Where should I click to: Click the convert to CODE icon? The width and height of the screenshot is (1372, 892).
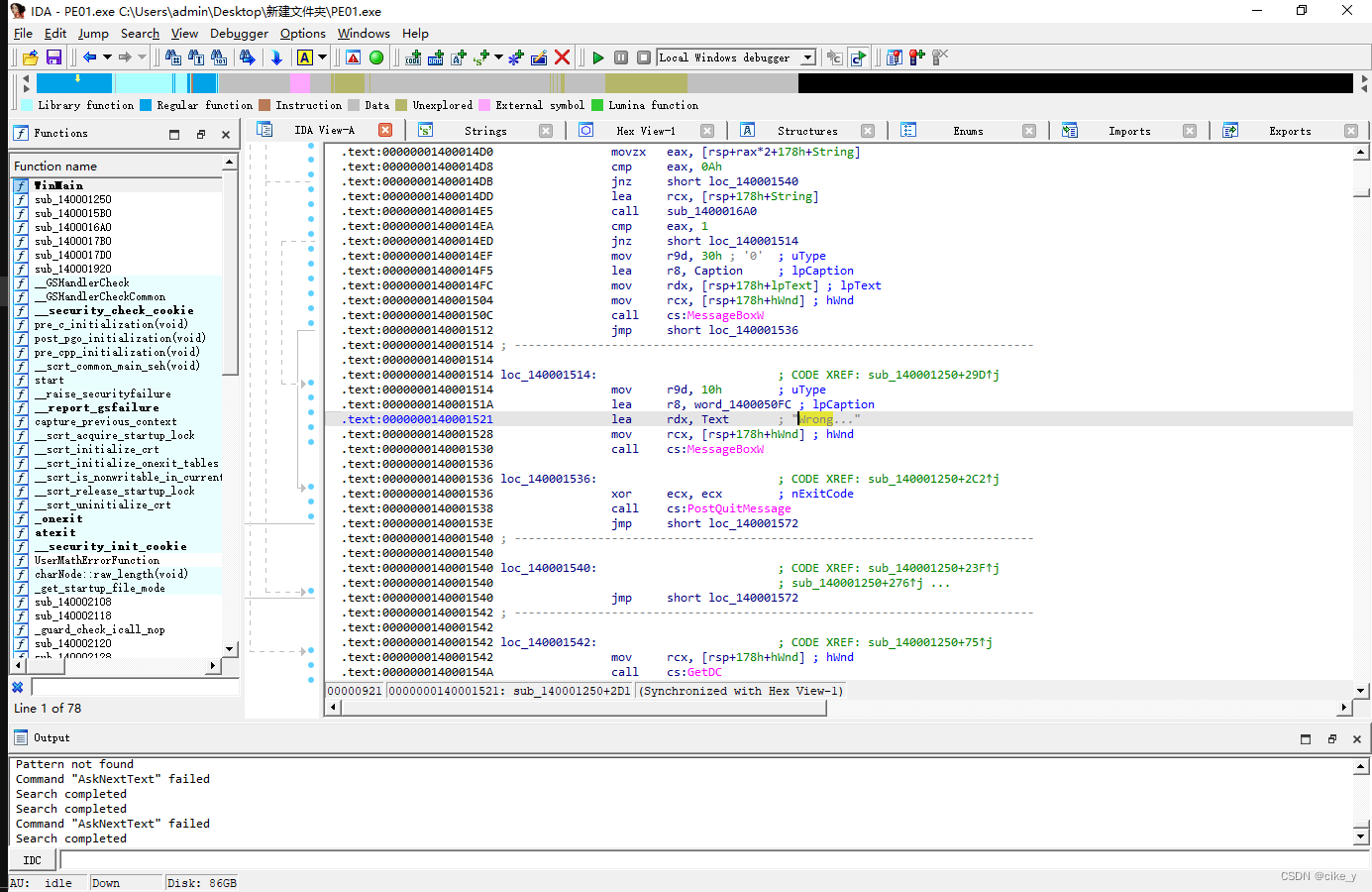[x=413, y=57]
